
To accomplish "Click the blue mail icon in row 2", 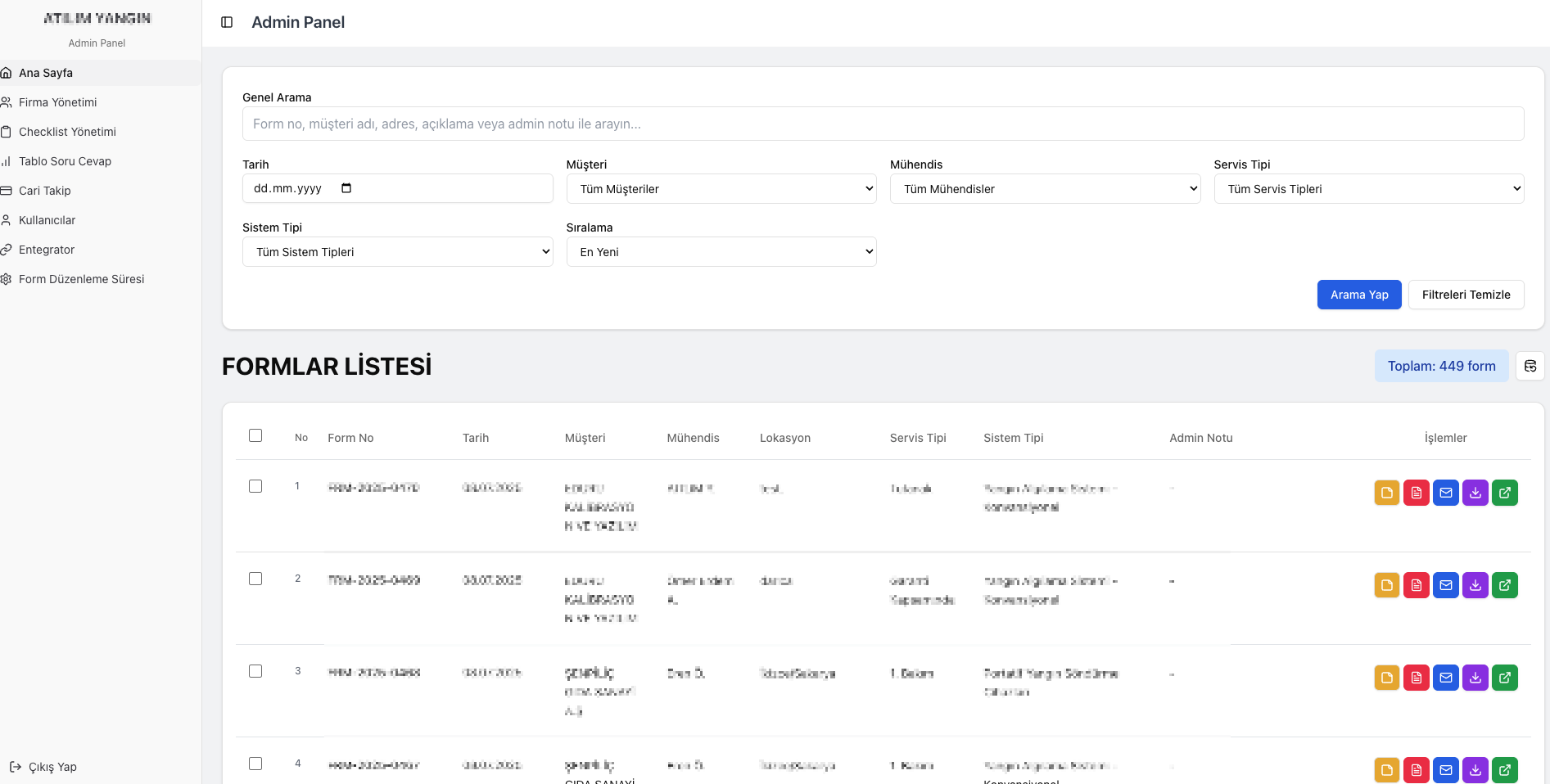I will coord(1445,585).
